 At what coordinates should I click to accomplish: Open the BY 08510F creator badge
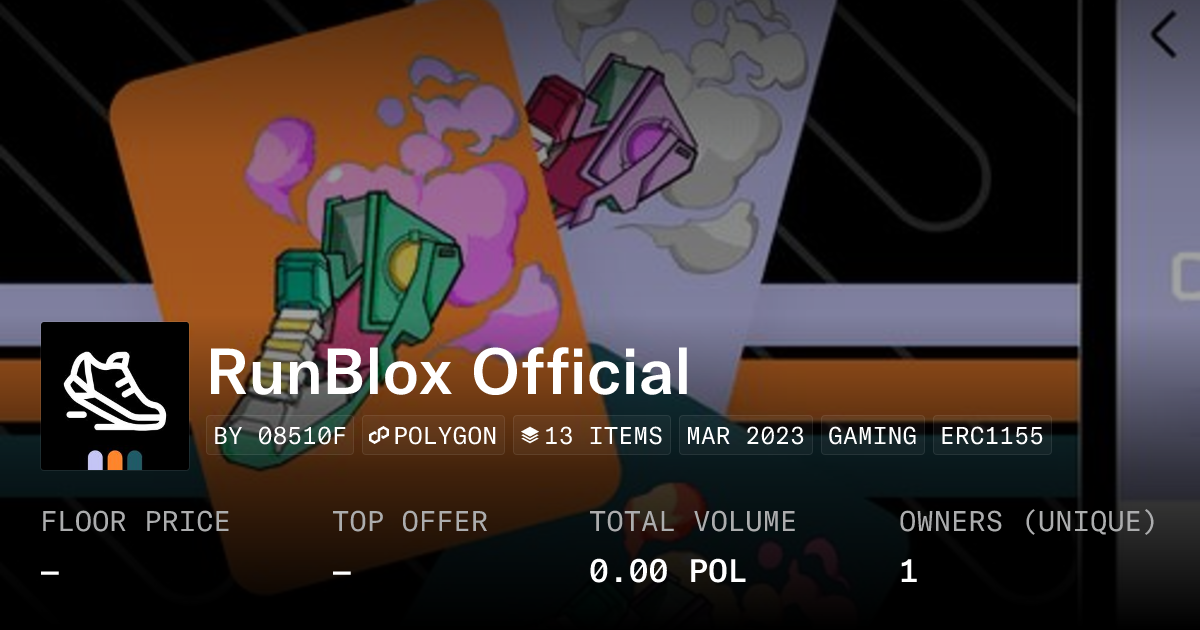pos(280,436)
